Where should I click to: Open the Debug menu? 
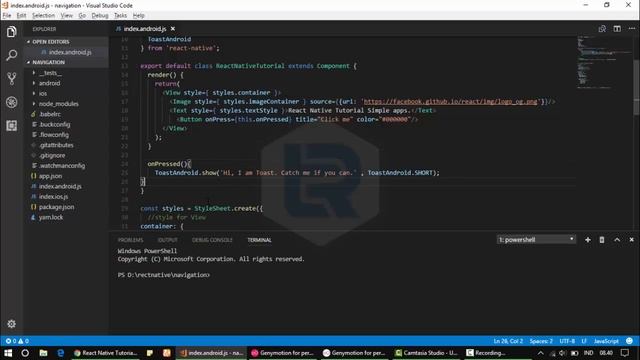(x=100, y=16)
